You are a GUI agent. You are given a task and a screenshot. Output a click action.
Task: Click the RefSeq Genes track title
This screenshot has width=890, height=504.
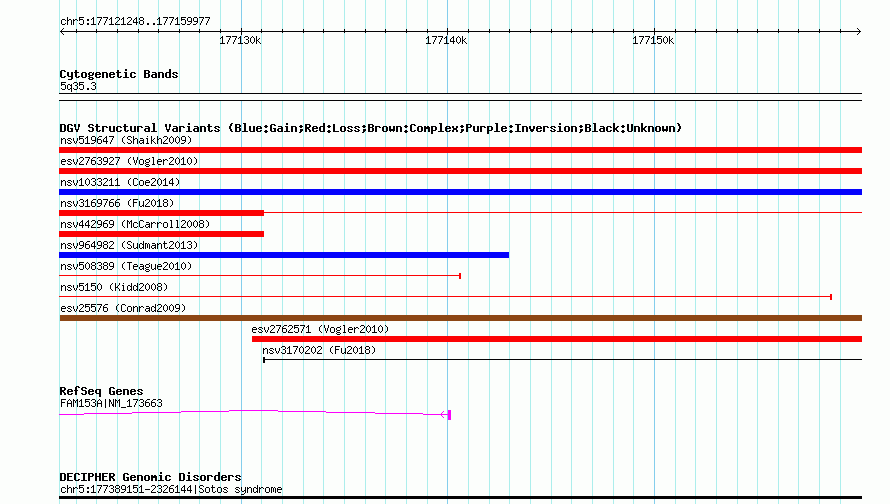pyautogui.click(x=101, y=391)
